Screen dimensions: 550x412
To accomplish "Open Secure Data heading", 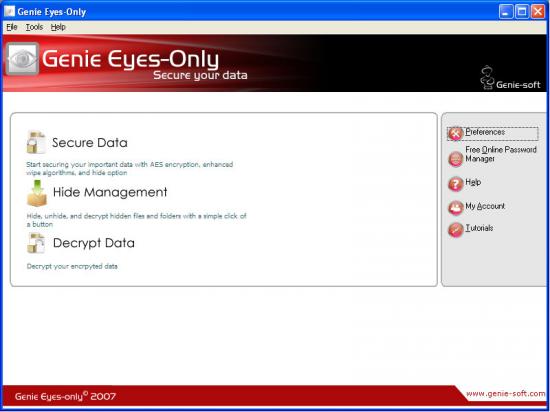I will (x=90, y=143).
